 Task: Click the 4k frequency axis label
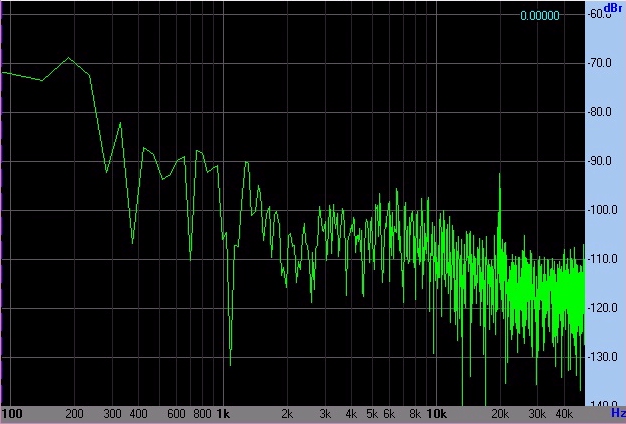coord(351,414)
